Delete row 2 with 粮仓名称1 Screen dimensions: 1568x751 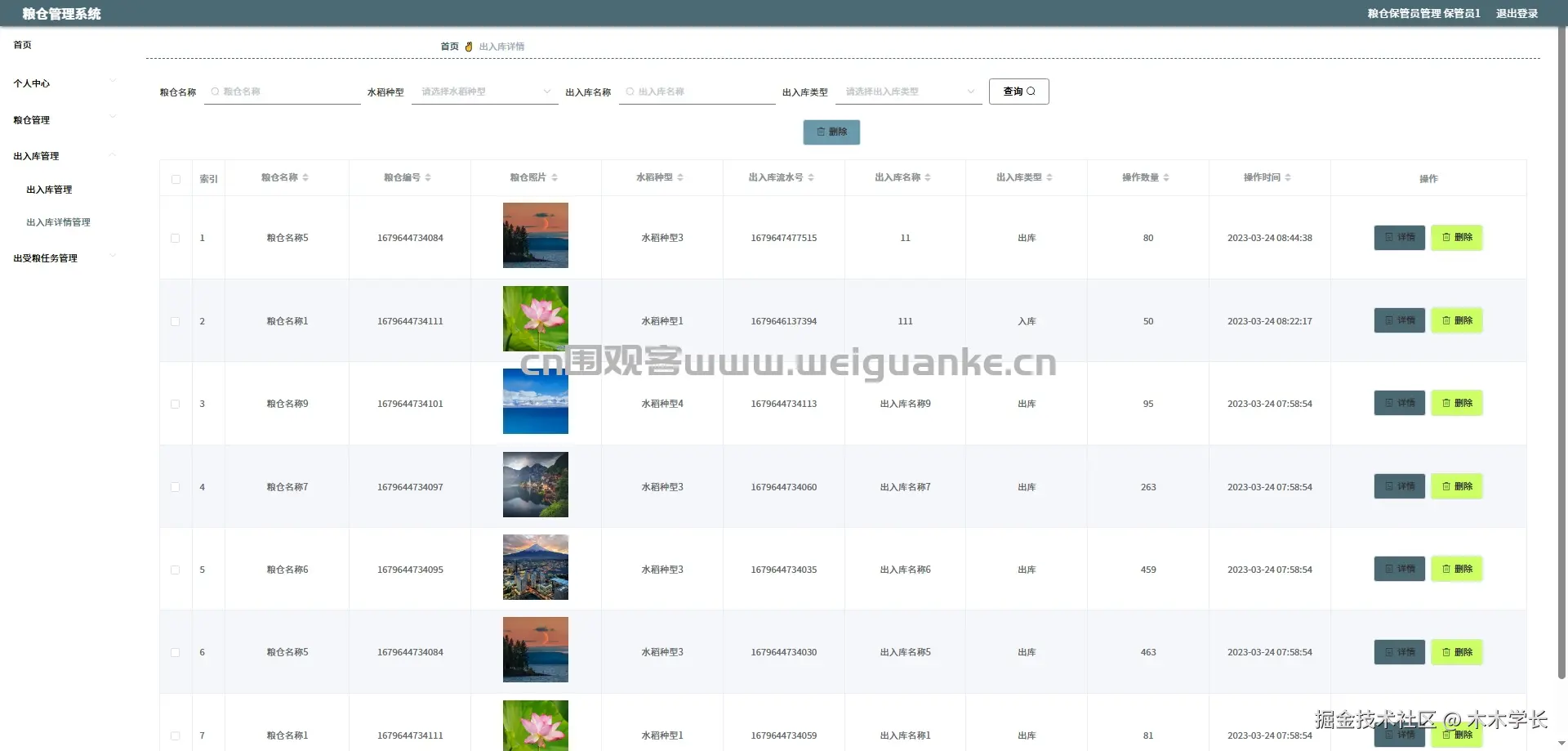pos(1456,320)
